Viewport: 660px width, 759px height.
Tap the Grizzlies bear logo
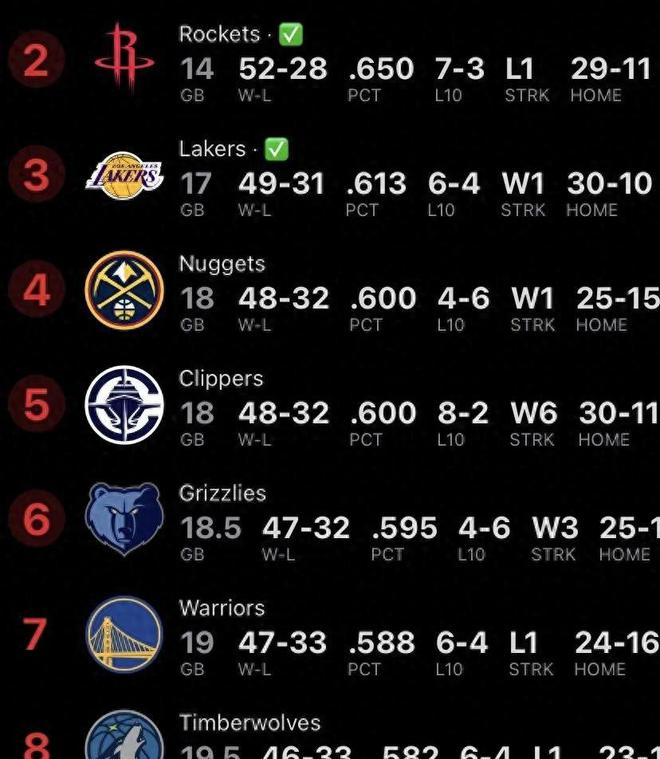click(x=124, y=518)
